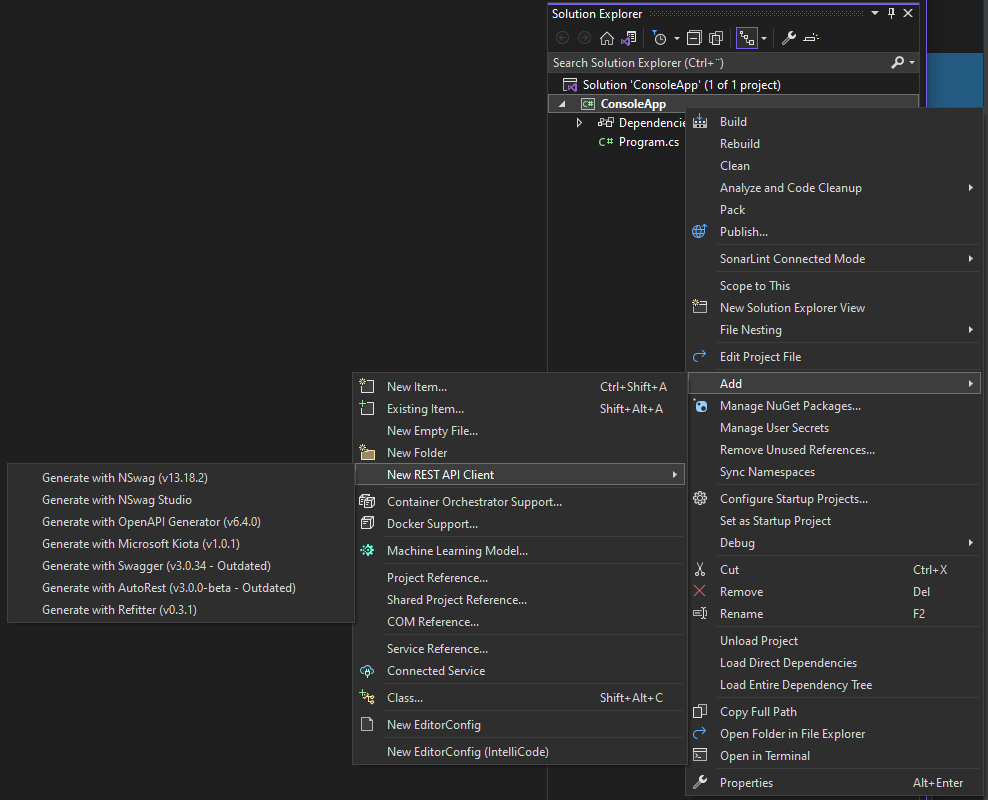988x800 pixels.
Task: Choose Clean from the context menu
Action: (834, 166)
